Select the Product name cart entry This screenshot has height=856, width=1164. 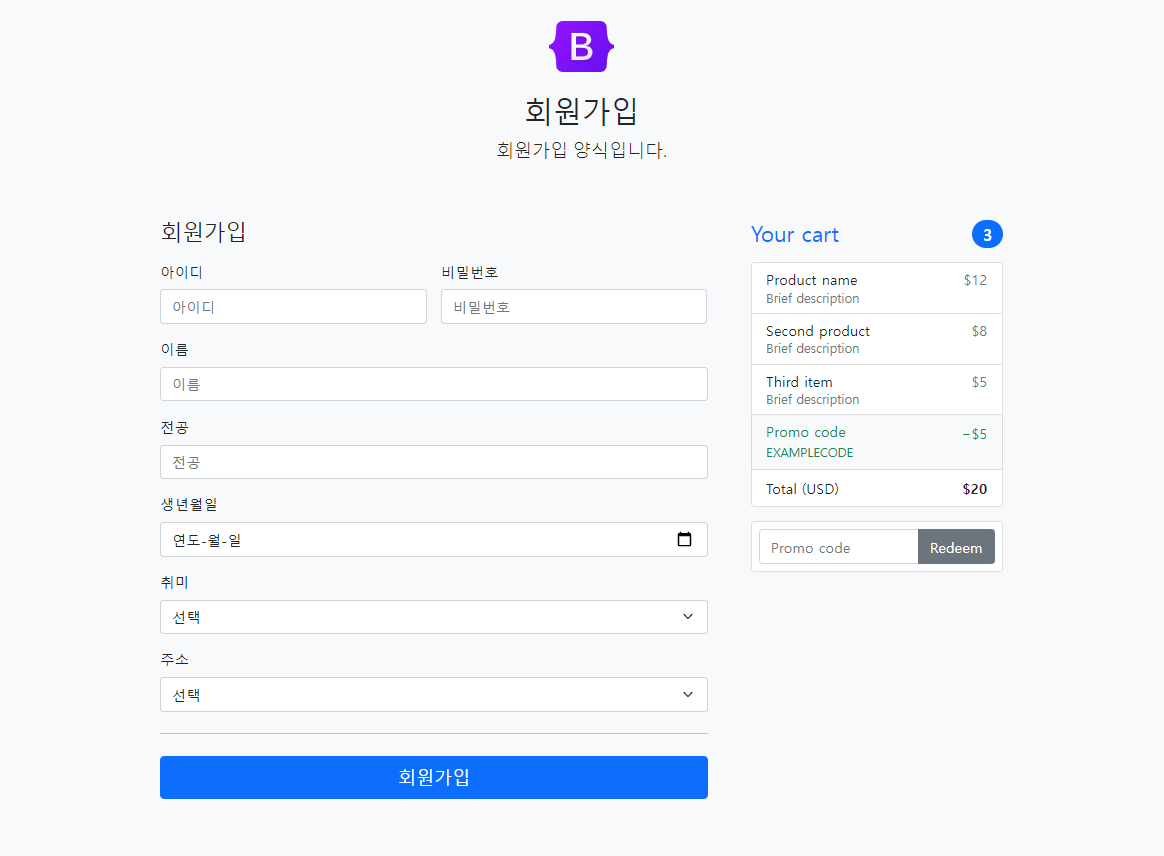click(x=877, y=287)
